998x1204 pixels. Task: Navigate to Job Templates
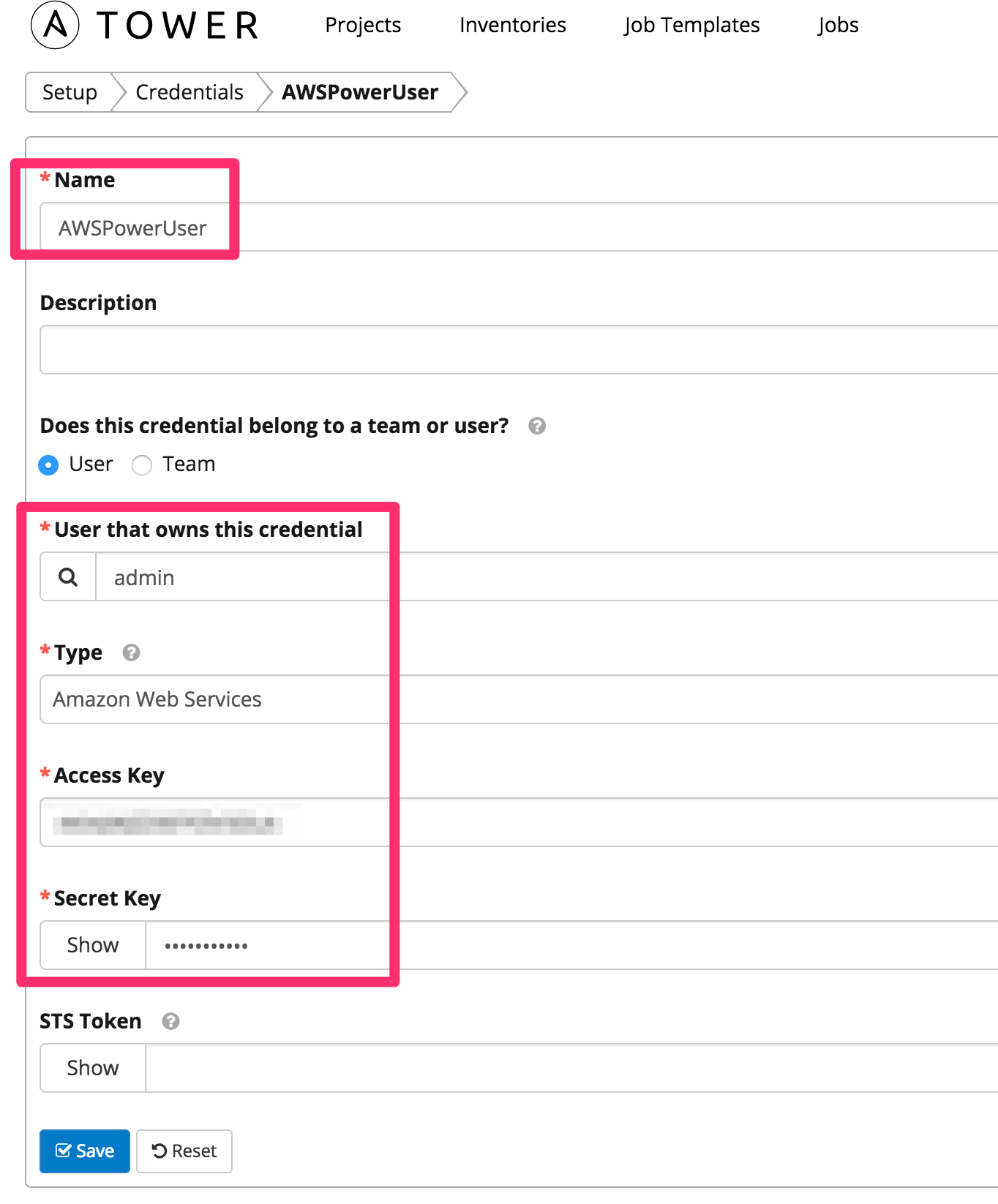click(691, 25)
